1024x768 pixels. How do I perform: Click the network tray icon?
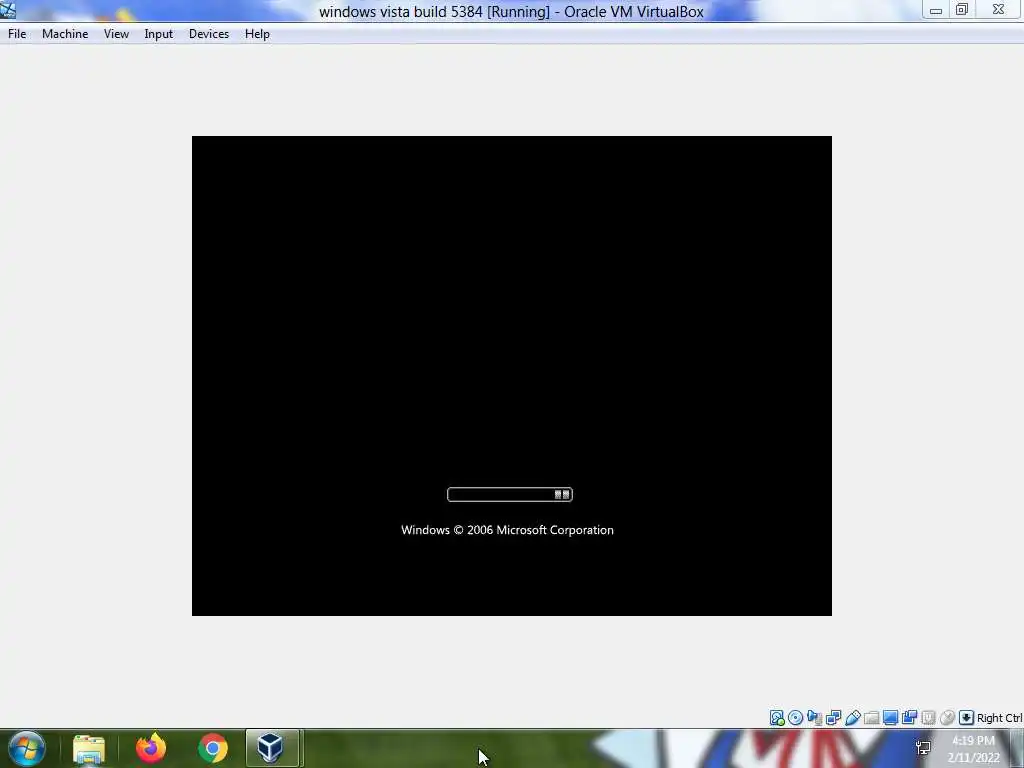923,748
